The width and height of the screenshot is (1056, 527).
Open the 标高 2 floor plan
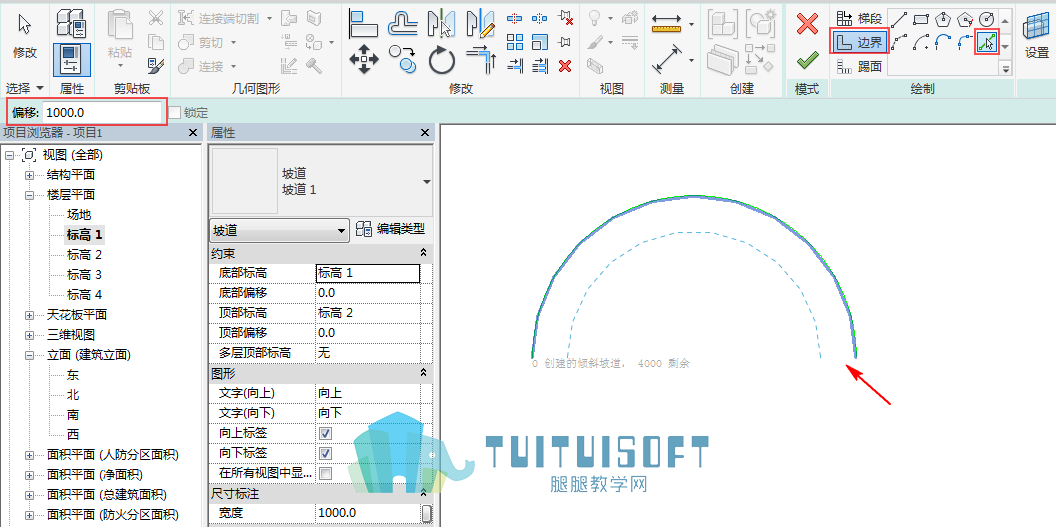pyautogui.click(x=84, y=255)
